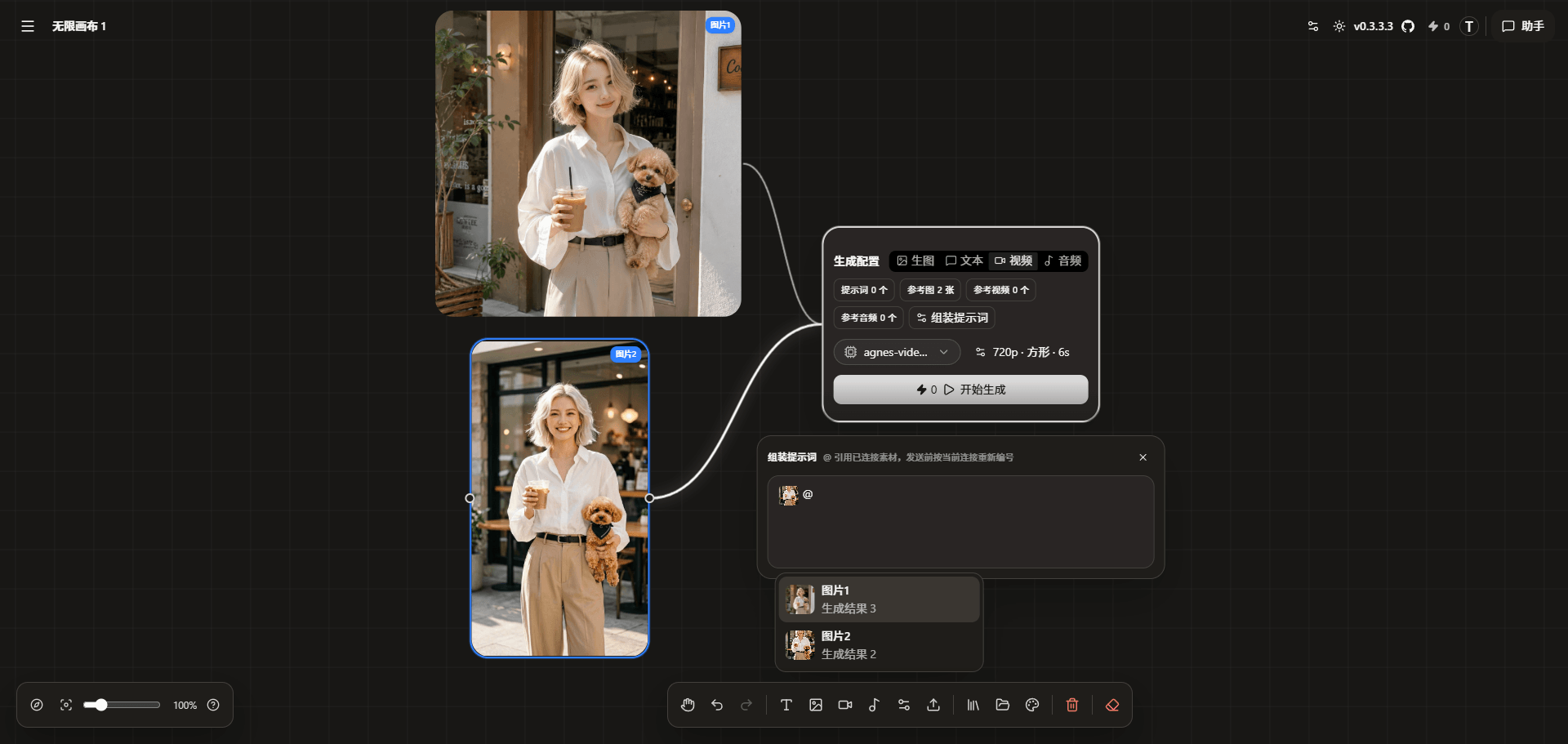Click the undo arrow in bottom toolbar
Image resolution: width=1568 pixels, height=744 pixels.
click(x=717, y=705)
